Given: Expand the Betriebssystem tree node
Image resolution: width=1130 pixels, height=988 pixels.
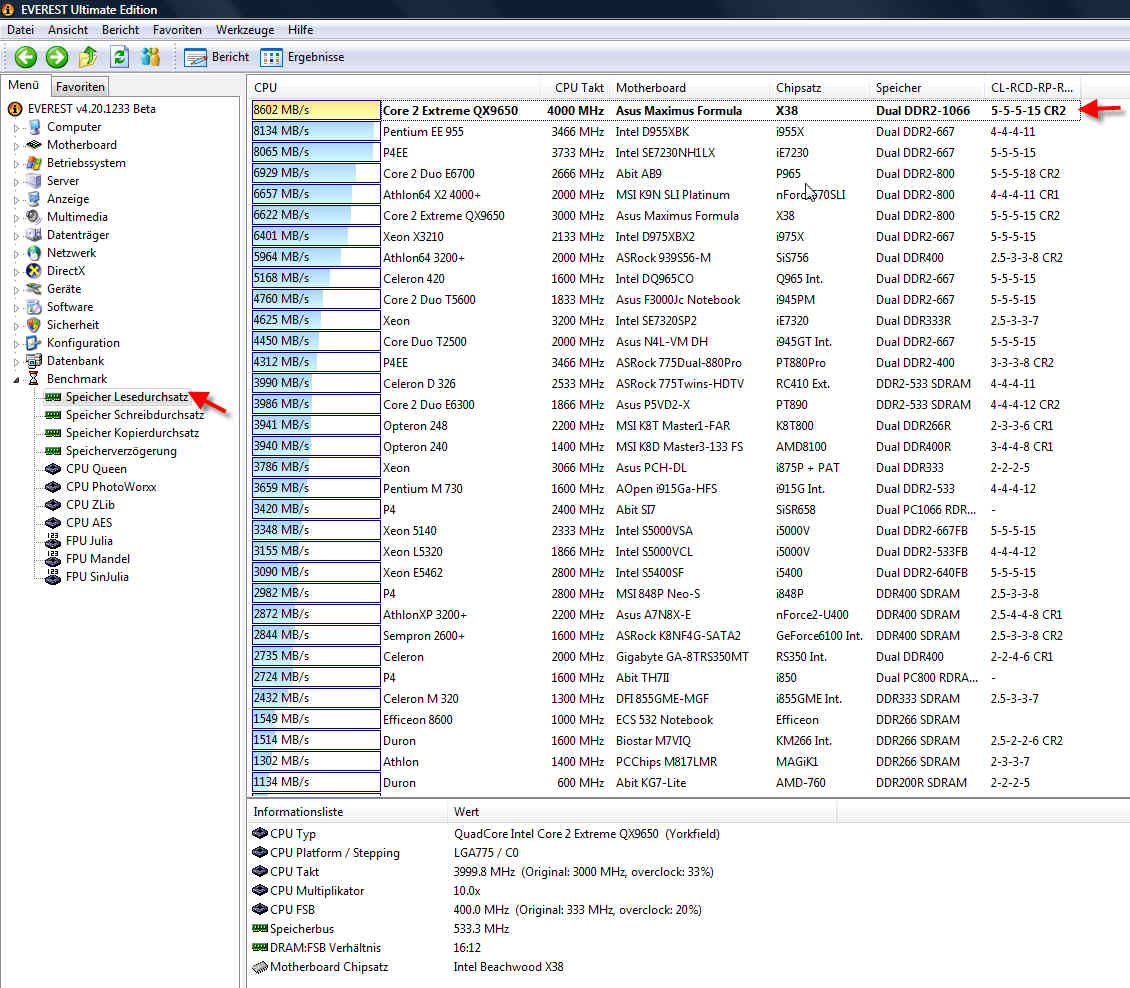Looking at the screenshot, I should [17, 164].
